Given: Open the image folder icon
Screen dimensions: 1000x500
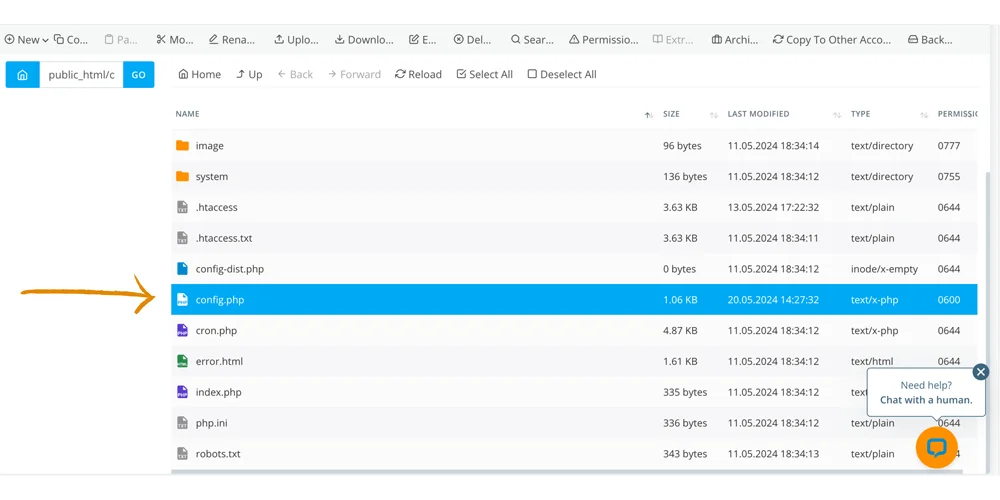Looking at the screenshot, I should point(182,146).
